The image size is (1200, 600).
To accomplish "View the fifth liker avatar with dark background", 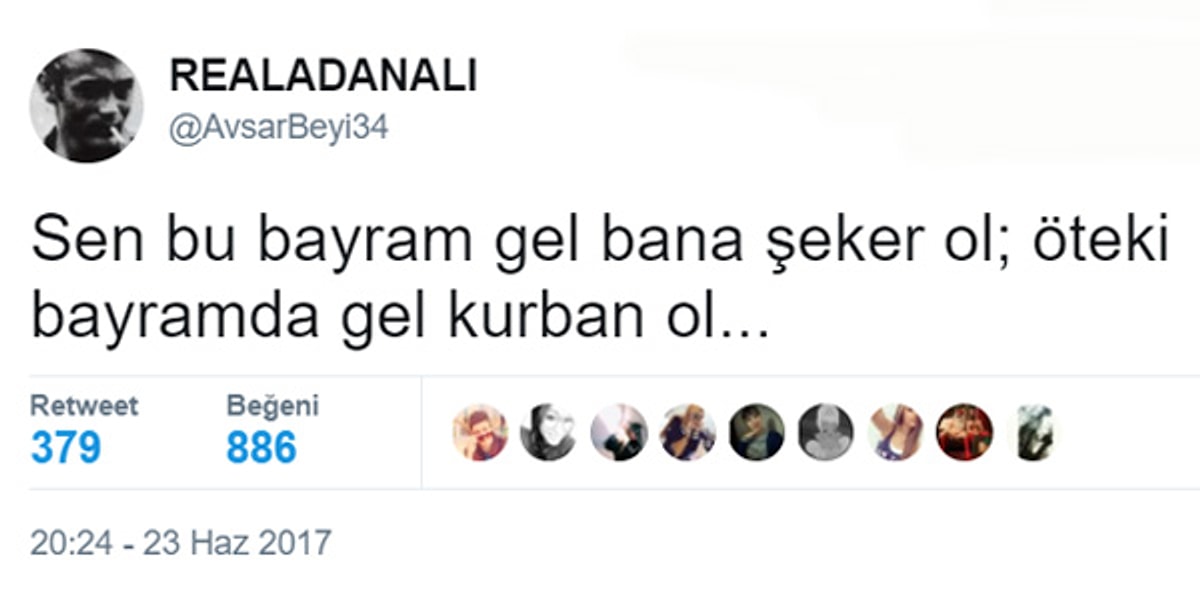I will pyautogui.click(x=756, y=432).
